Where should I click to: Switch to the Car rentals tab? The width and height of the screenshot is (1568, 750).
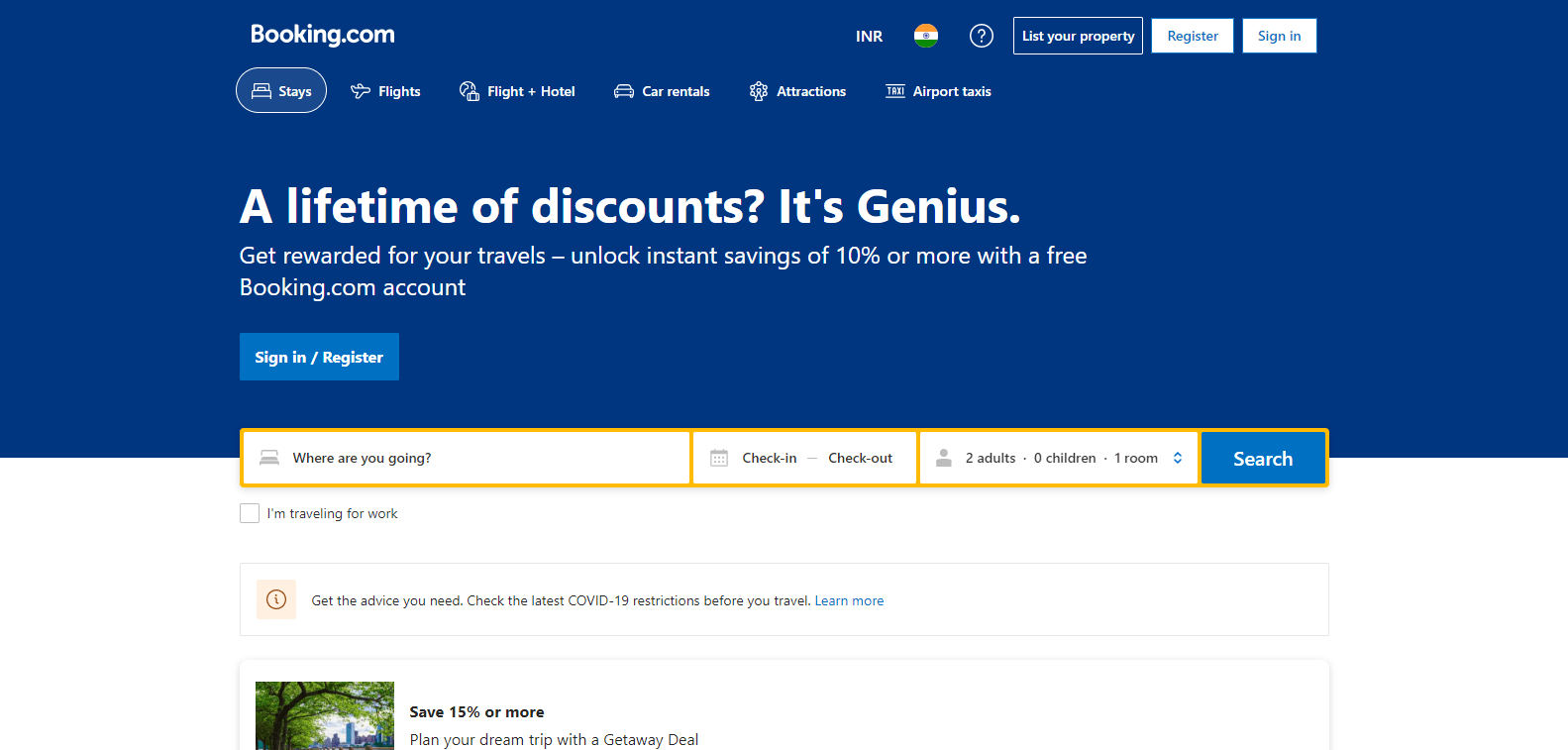click(662, 91)
